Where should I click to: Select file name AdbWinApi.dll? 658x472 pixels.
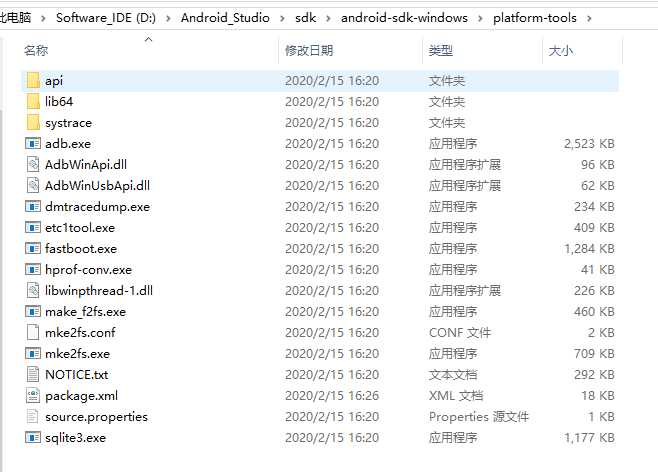click(86, 164)
